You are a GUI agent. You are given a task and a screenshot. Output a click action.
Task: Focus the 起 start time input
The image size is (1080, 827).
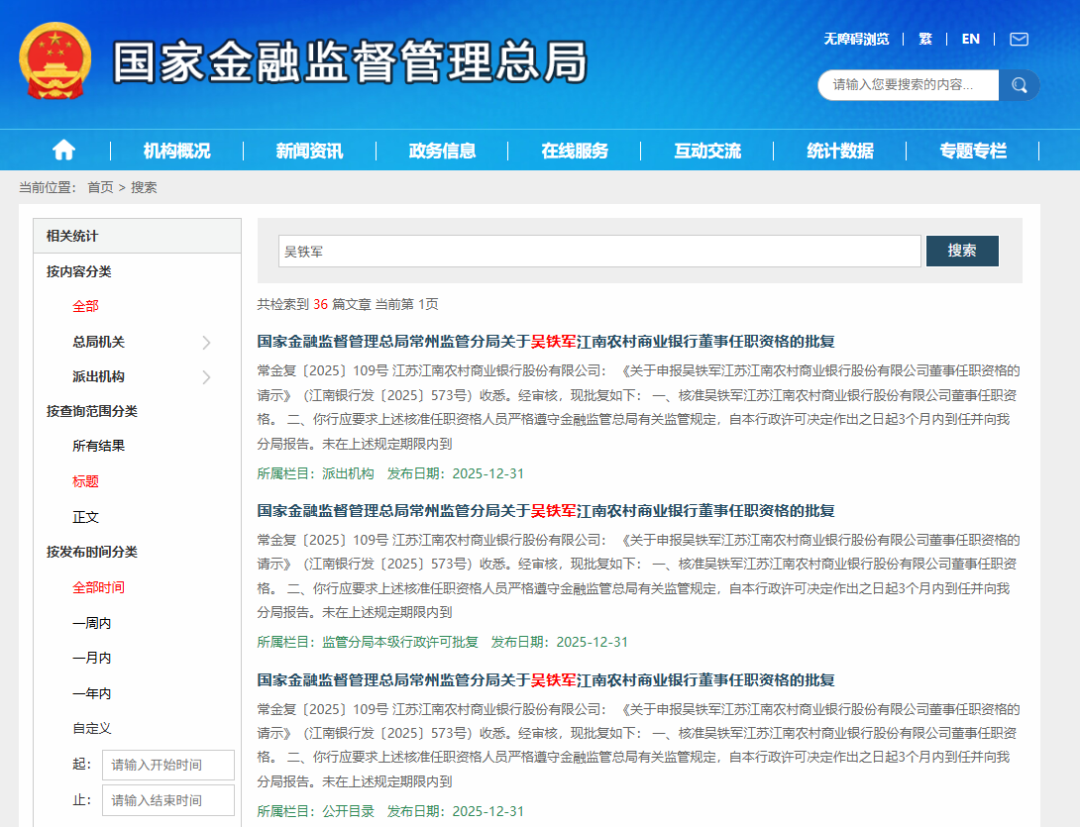pyautogui.click(x=168, y=765)
